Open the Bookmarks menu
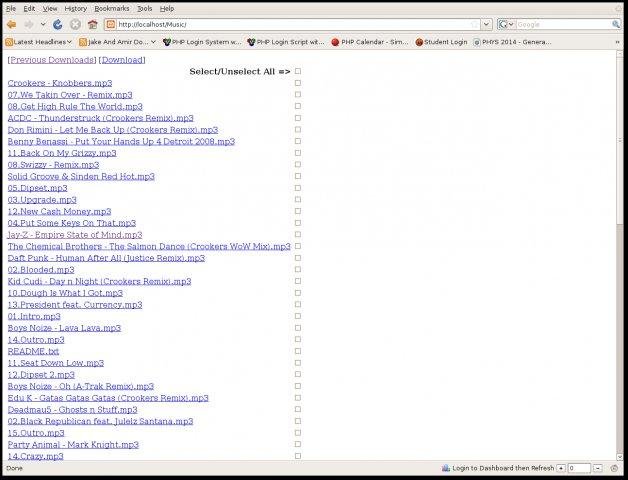 112,8
